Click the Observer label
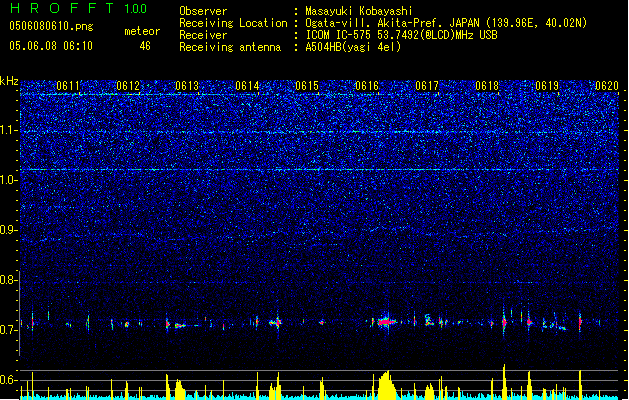Viewport: 629px width, 400px height. pyautogui.click(x=203, y=11)
